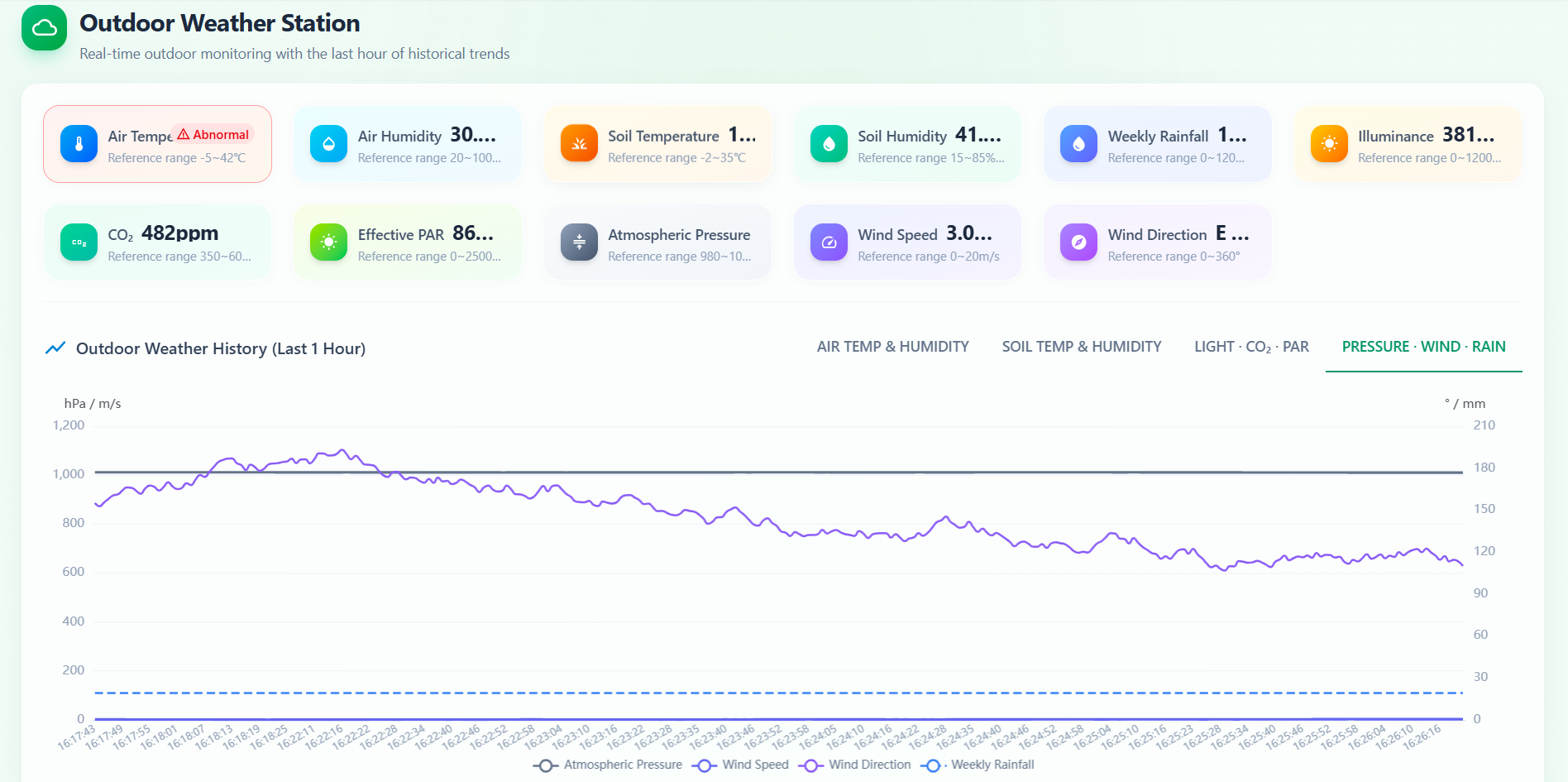The image size is (1568, 782).
Task: Select the LIGHT · CO₂ · PAR tab
Action: tap(1251, 347)
